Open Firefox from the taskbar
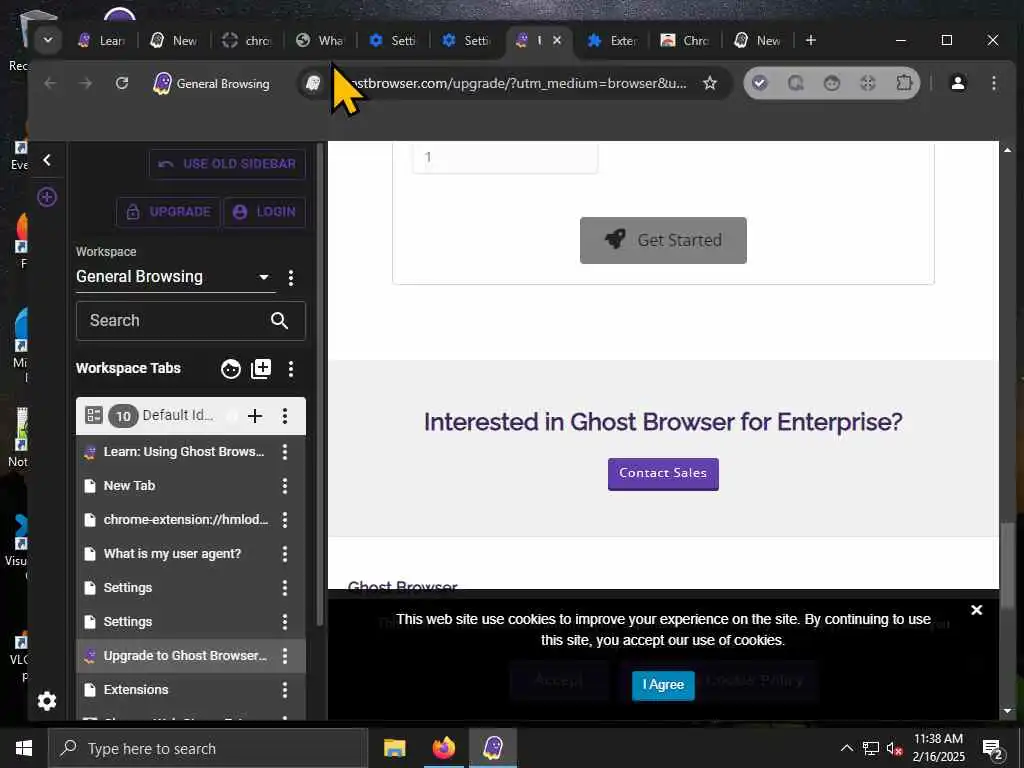Screen dimensions: 1024x768 click(x=443, y=748)
